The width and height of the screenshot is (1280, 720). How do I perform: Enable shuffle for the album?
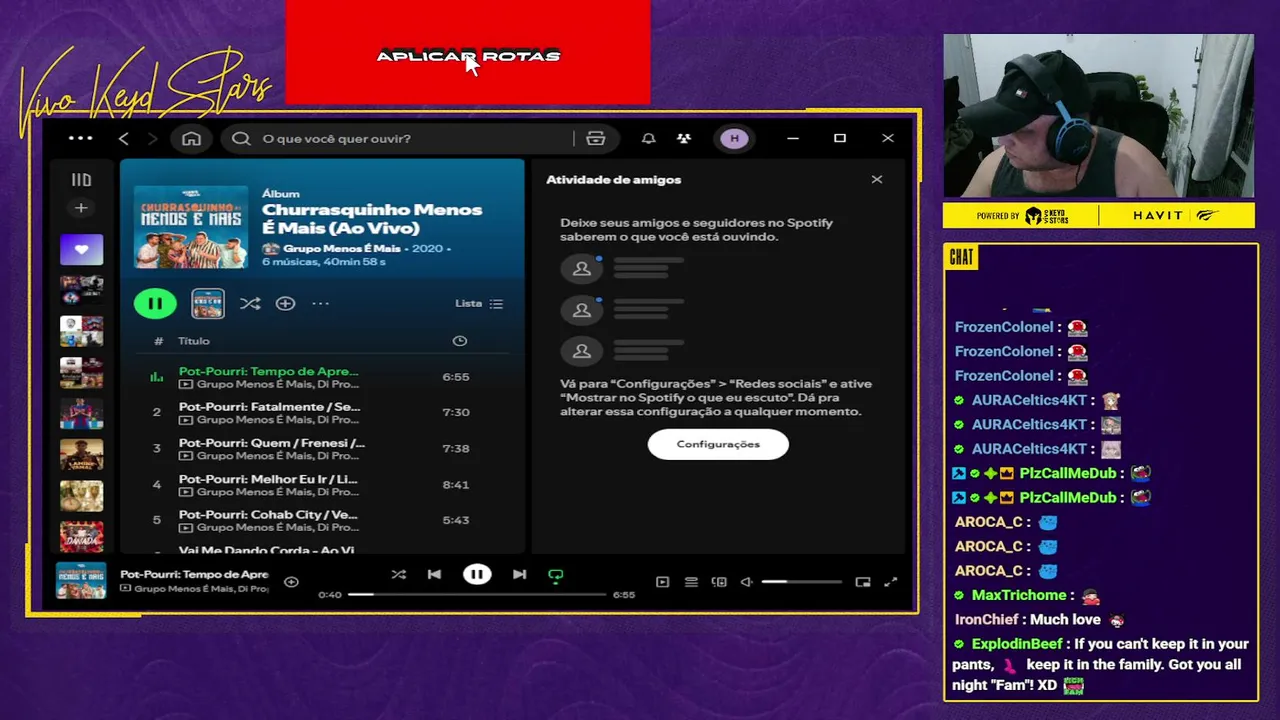[x=250, y=303]
